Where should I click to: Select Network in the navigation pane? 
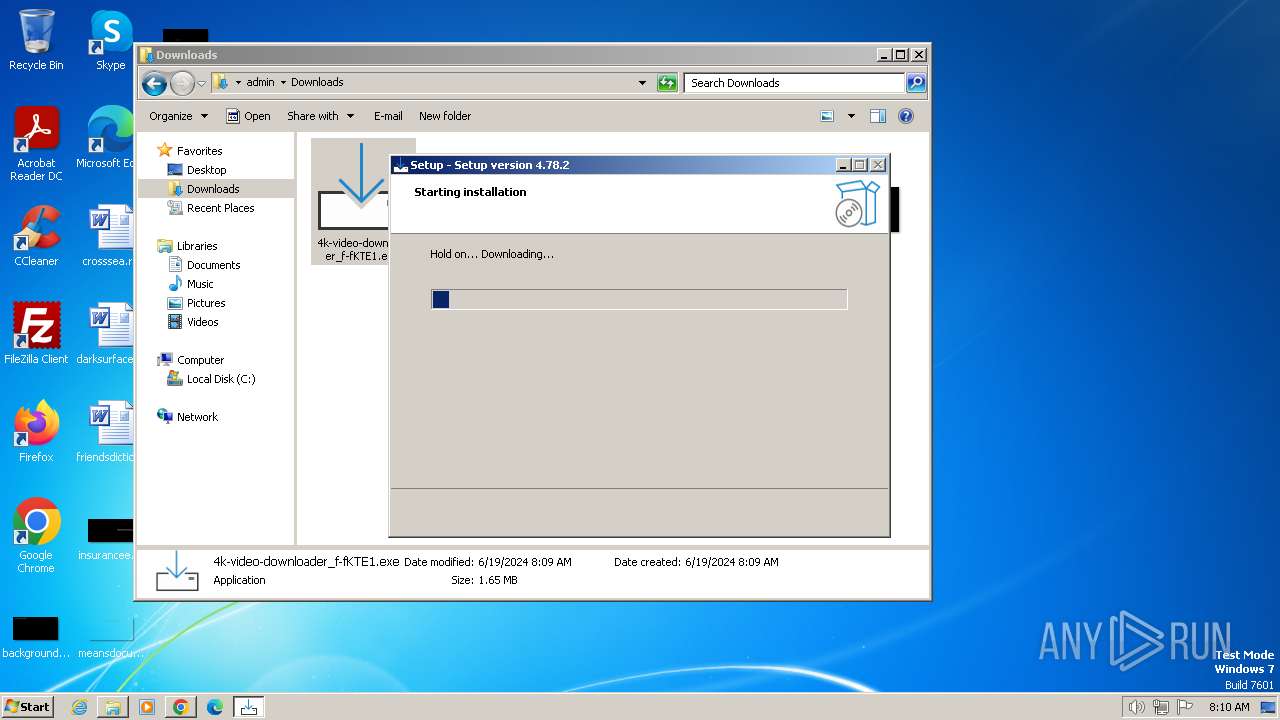197,417
